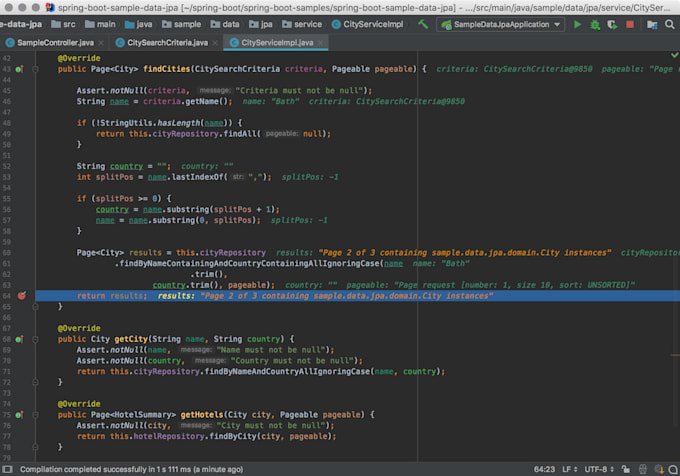Click the IDE update download icon in status bar
This screenshot has width=680, height=476.
[x=659, y=469]
